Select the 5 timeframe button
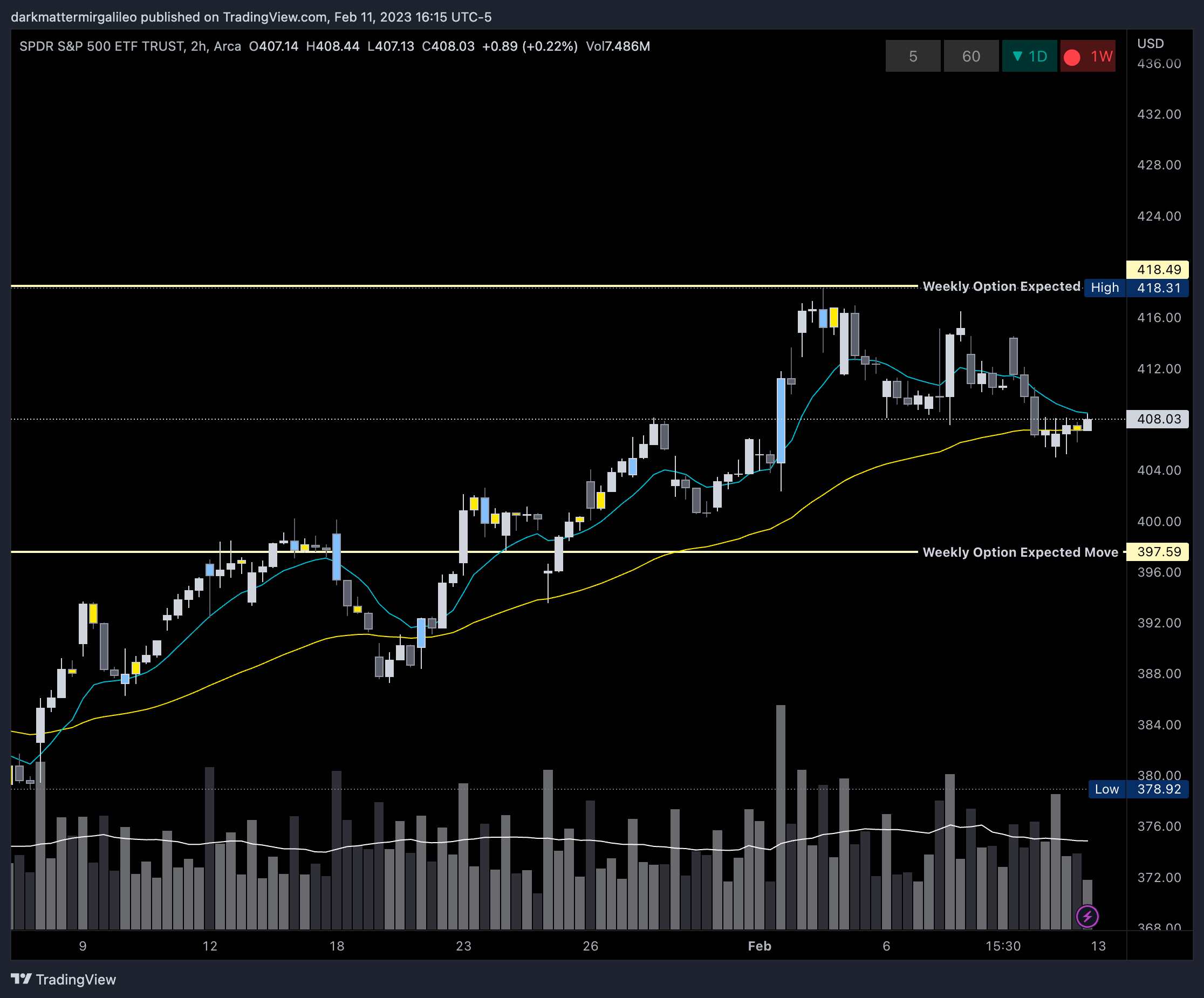 coord(913,56)
